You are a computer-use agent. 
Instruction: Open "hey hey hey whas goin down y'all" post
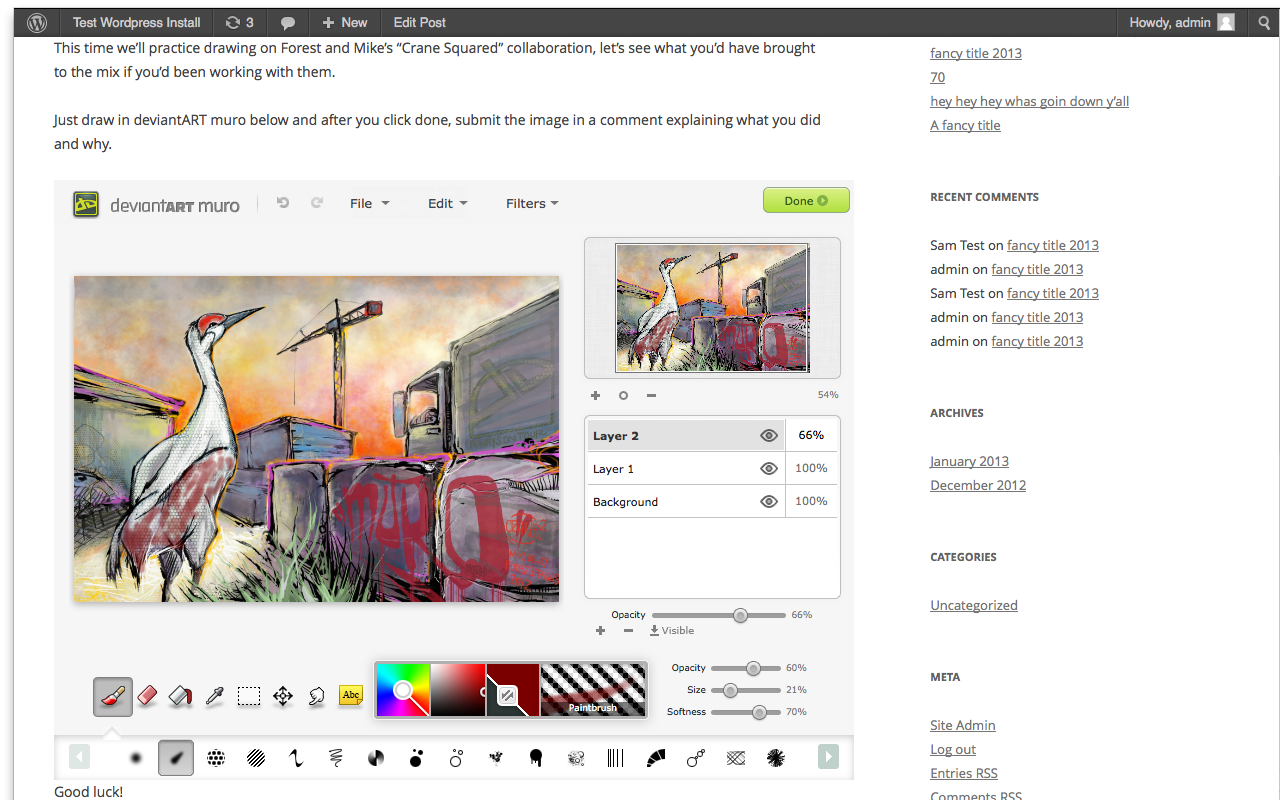tap(1030, 101)
